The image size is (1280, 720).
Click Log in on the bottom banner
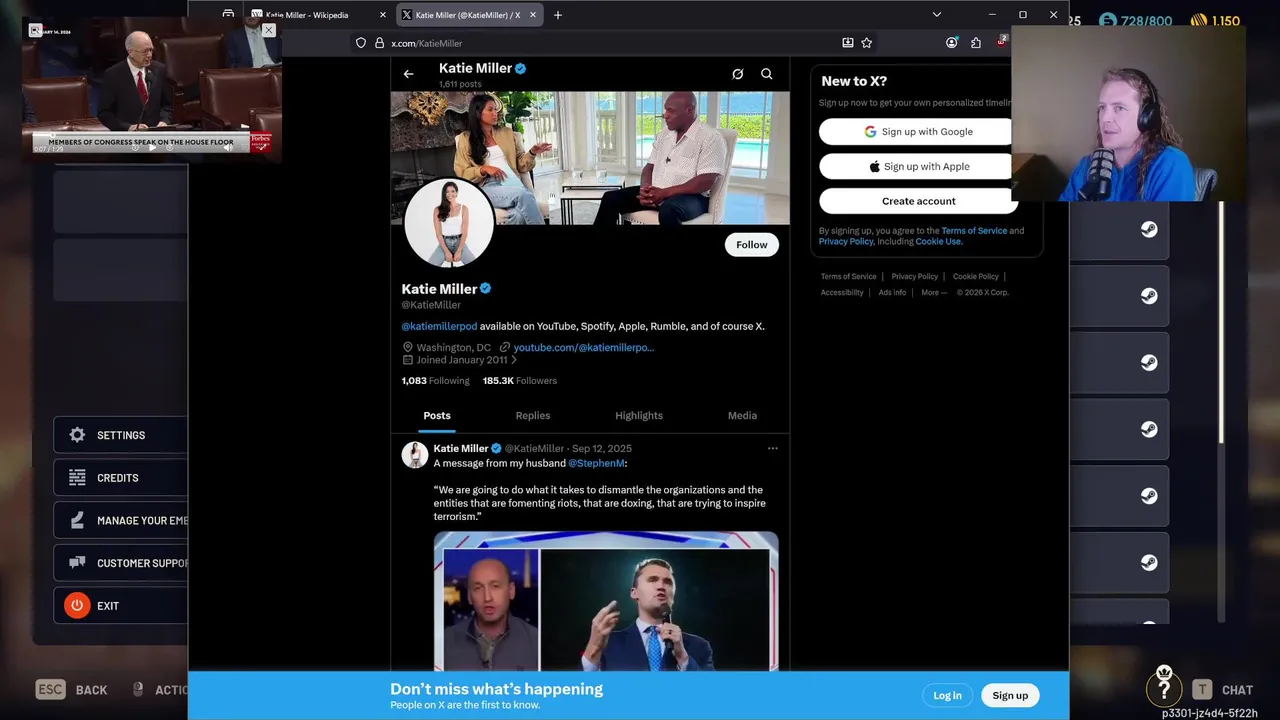tap(947, 696)
